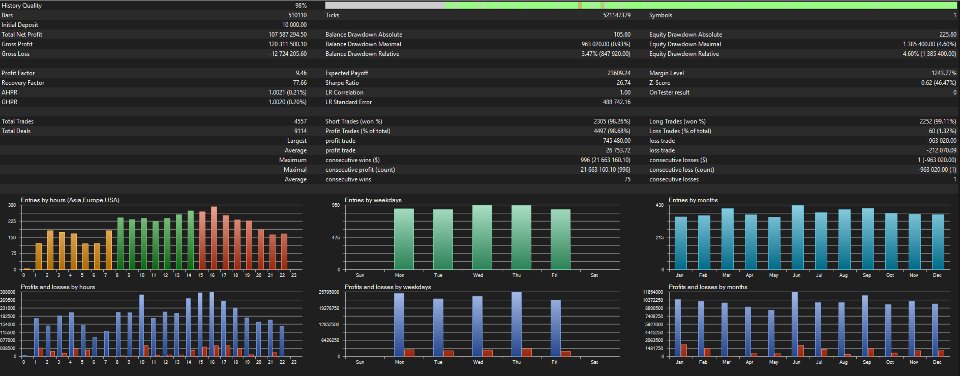Select the Loss Trades (% of total) label
Screen dimensions: 960x376
pos(680,131)
